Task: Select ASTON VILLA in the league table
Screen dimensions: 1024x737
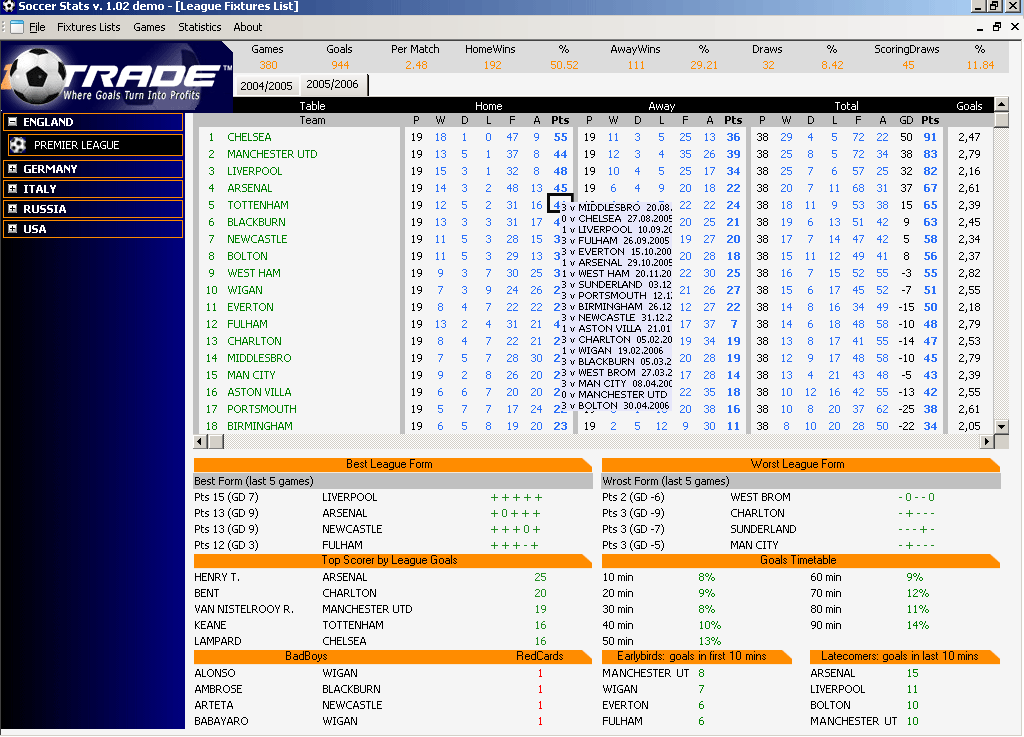Action: tap(259, 392)
